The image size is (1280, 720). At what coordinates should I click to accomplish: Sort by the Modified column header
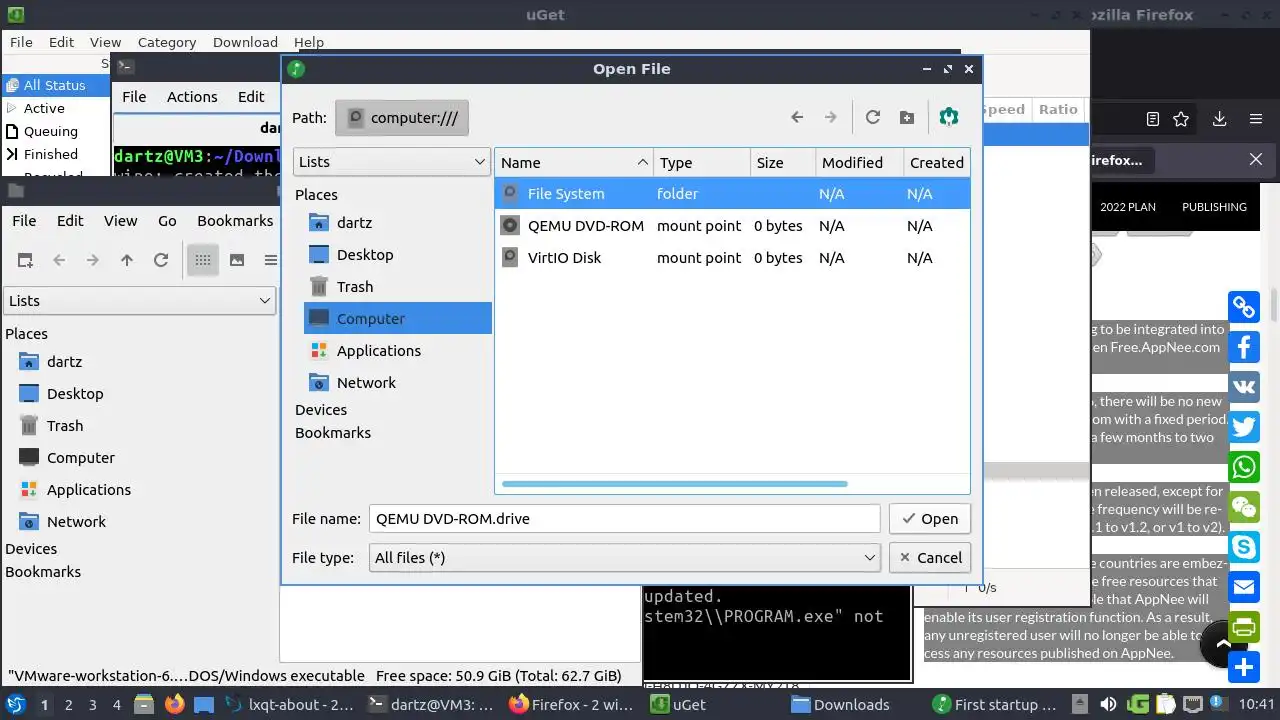point(857,162)
